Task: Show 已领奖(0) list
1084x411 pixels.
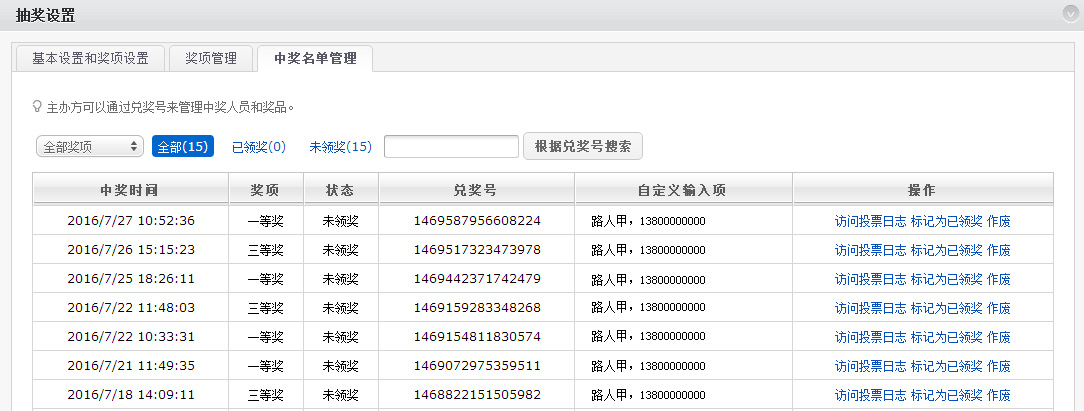Action: coord(259,147)
